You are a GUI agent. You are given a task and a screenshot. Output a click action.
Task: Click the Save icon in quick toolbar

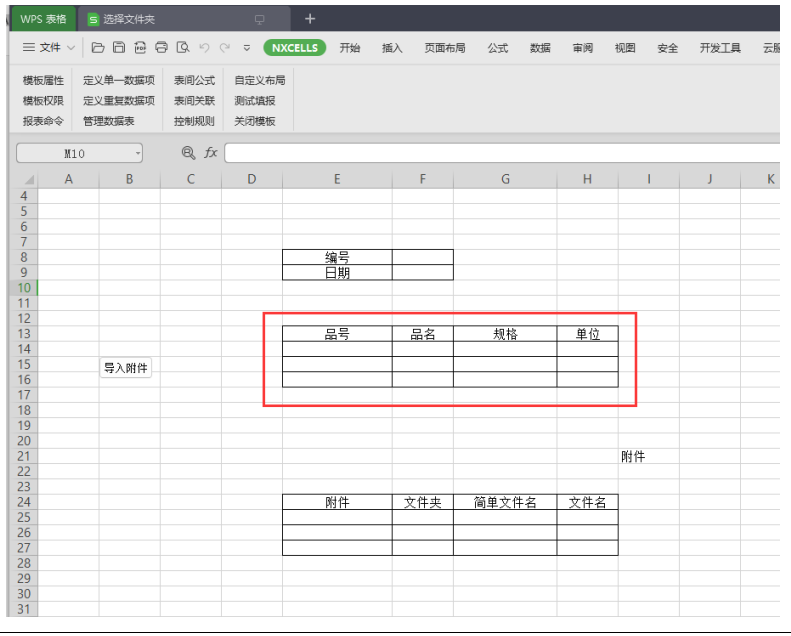[119, 47]
